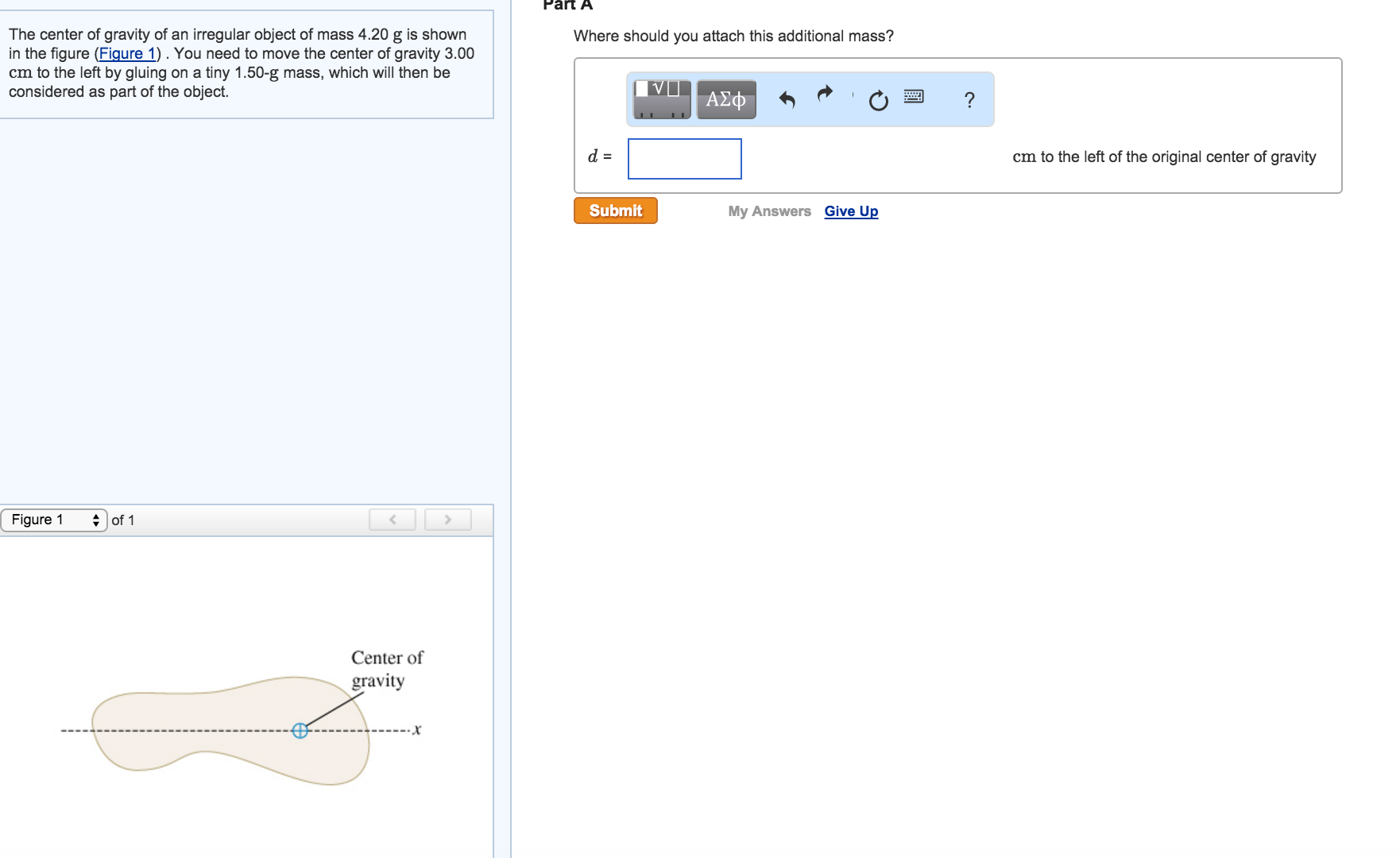Click the x-axis label in the figure
Image resolution: width=1400 pixels, height=858 pixels.
[x=416, y=730]
